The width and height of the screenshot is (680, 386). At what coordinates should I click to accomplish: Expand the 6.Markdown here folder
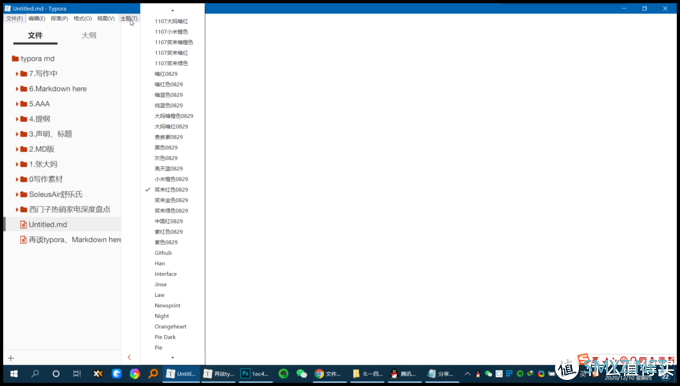pos(17,89)
